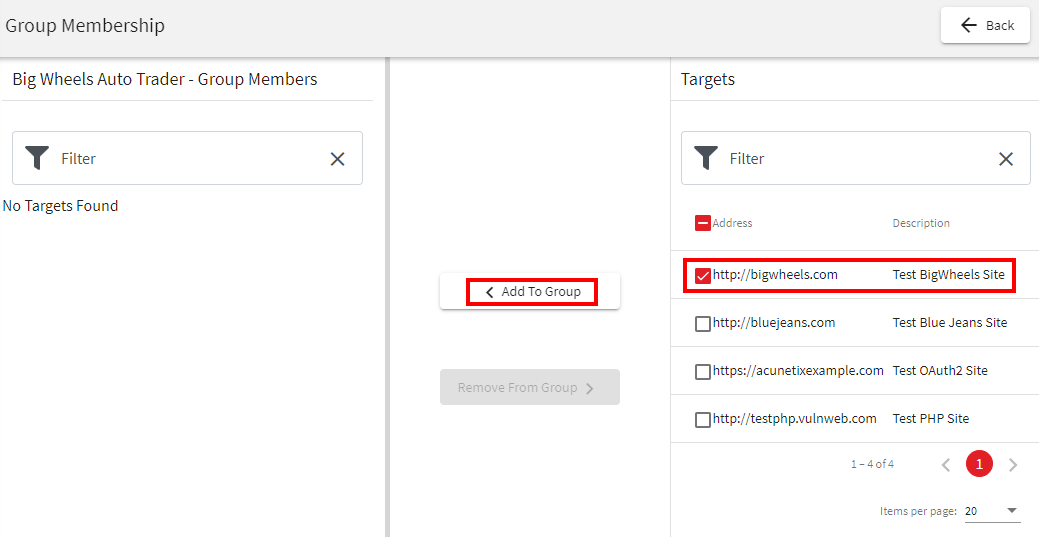Select the http://testphp.vulnweb.com checkbox
This screenshot has width=1039, height=537.
703,420
